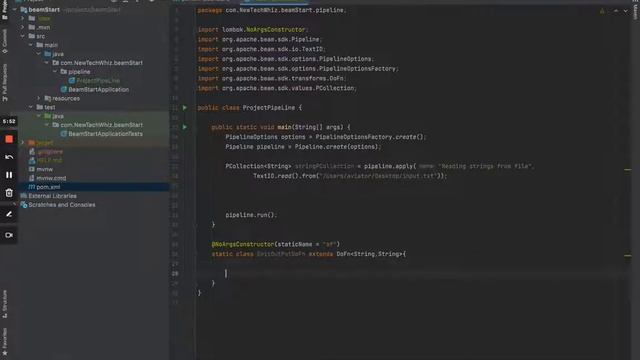The image size is (640, 360).
Task: Select the mvnw.cmd file
Action: point(51,178)
